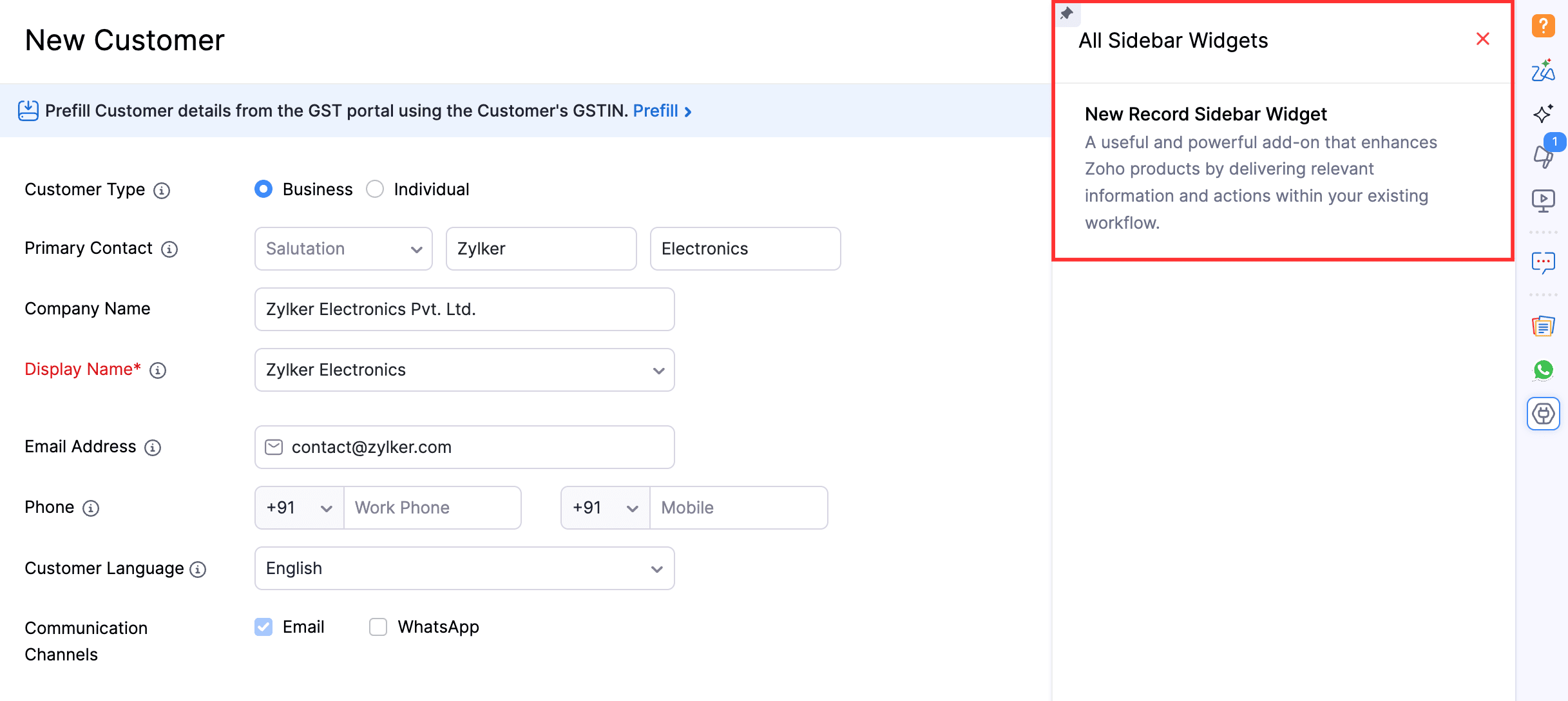Screen dimensions: 1568x701
Task: Open the Salutation dropdown
Action: click(x=343, y=249)
